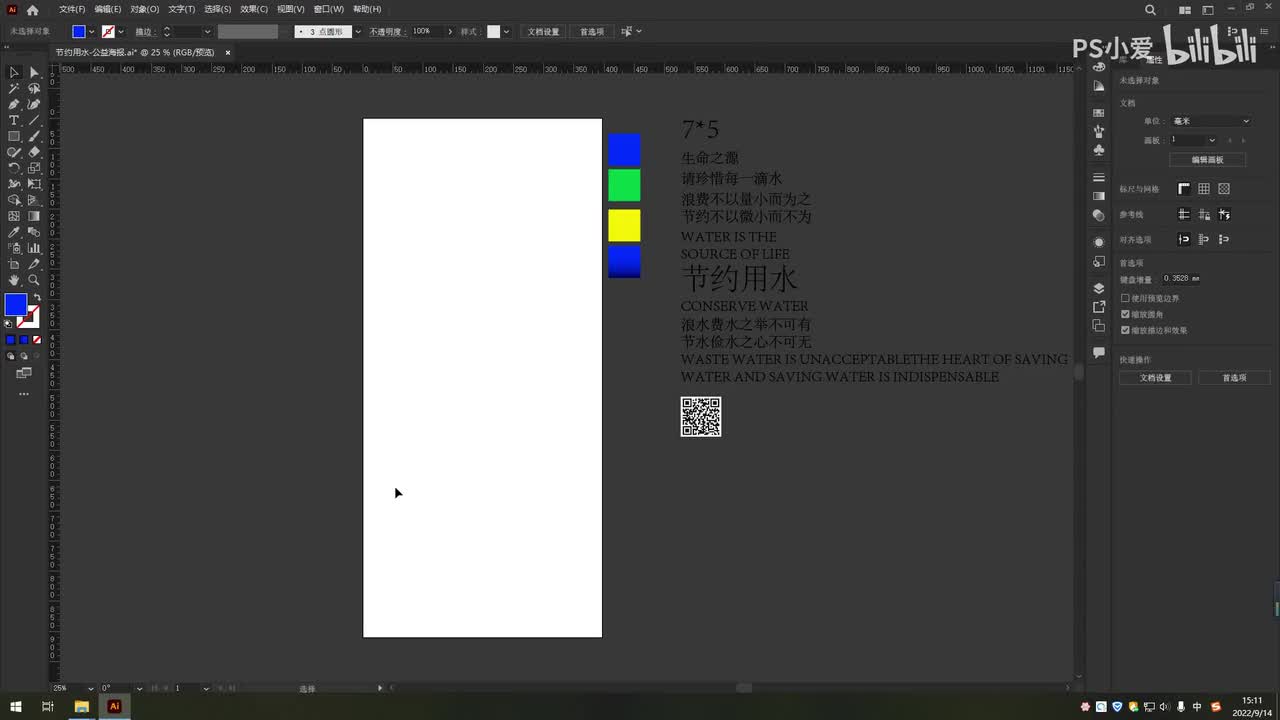
Task: Open the rotation angle 0° dropdown
Action: (141, 688)
